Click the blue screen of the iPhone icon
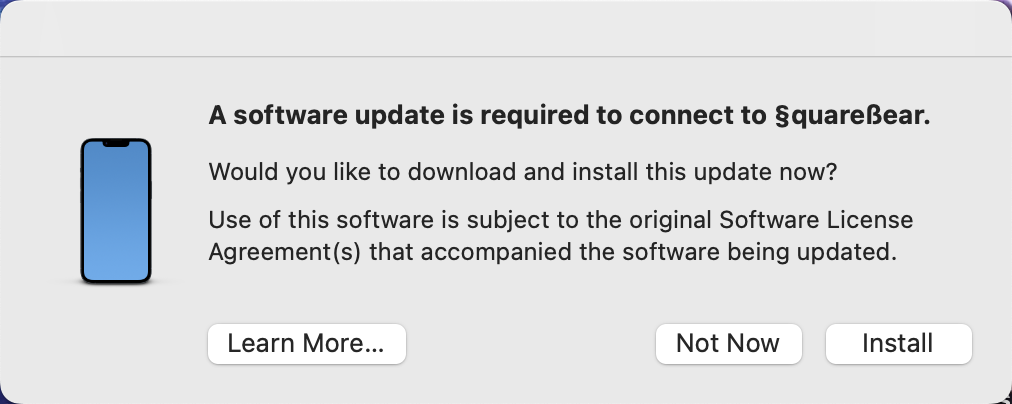Screen dimensions: 1012x404 pos(116,215)
